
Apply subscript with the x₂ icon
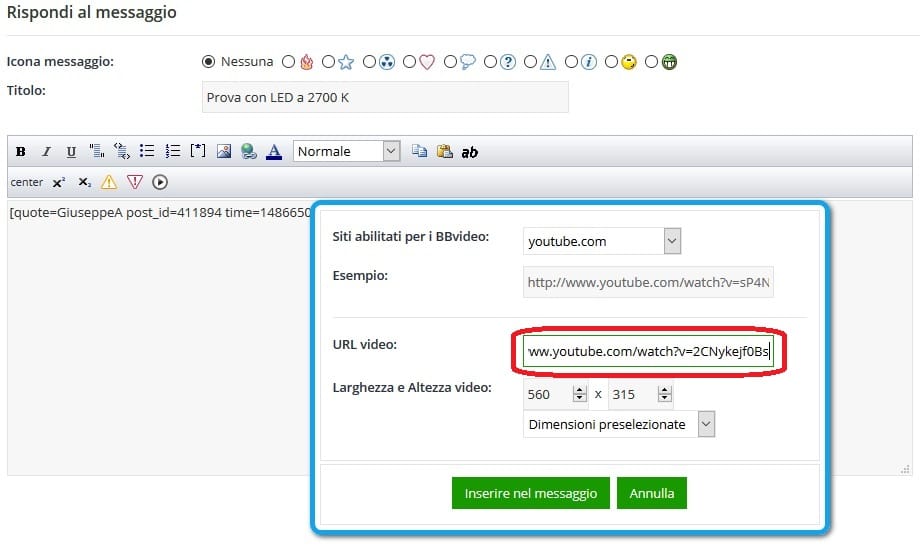[x=84, y=182]
